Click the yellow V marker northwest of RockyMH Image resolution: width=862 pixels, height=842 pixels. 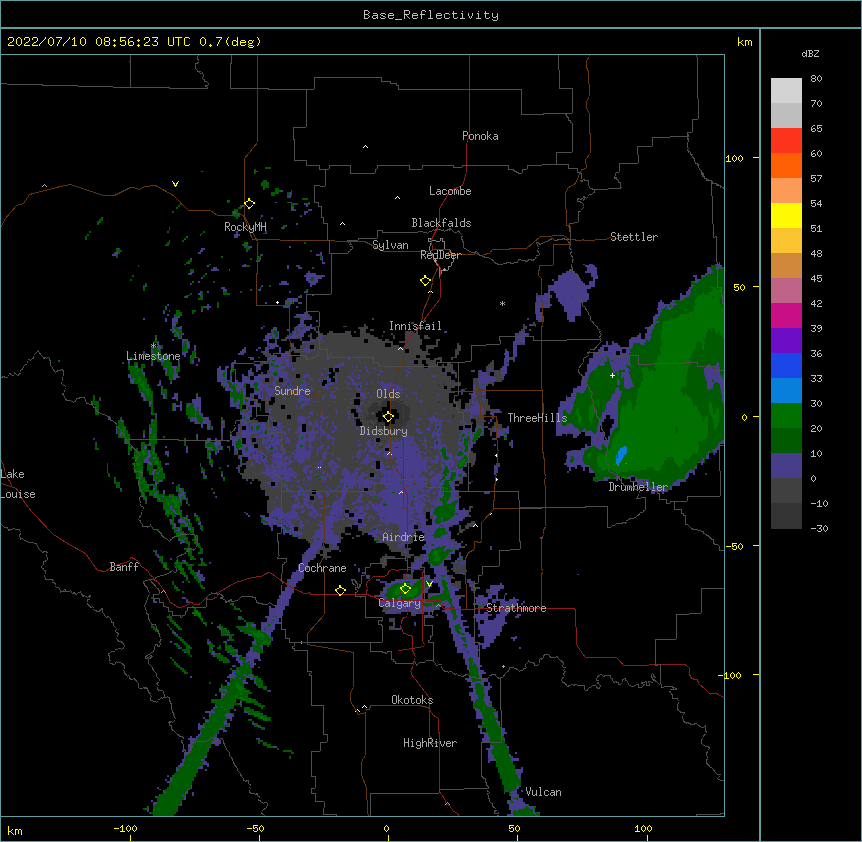[175, 184]
